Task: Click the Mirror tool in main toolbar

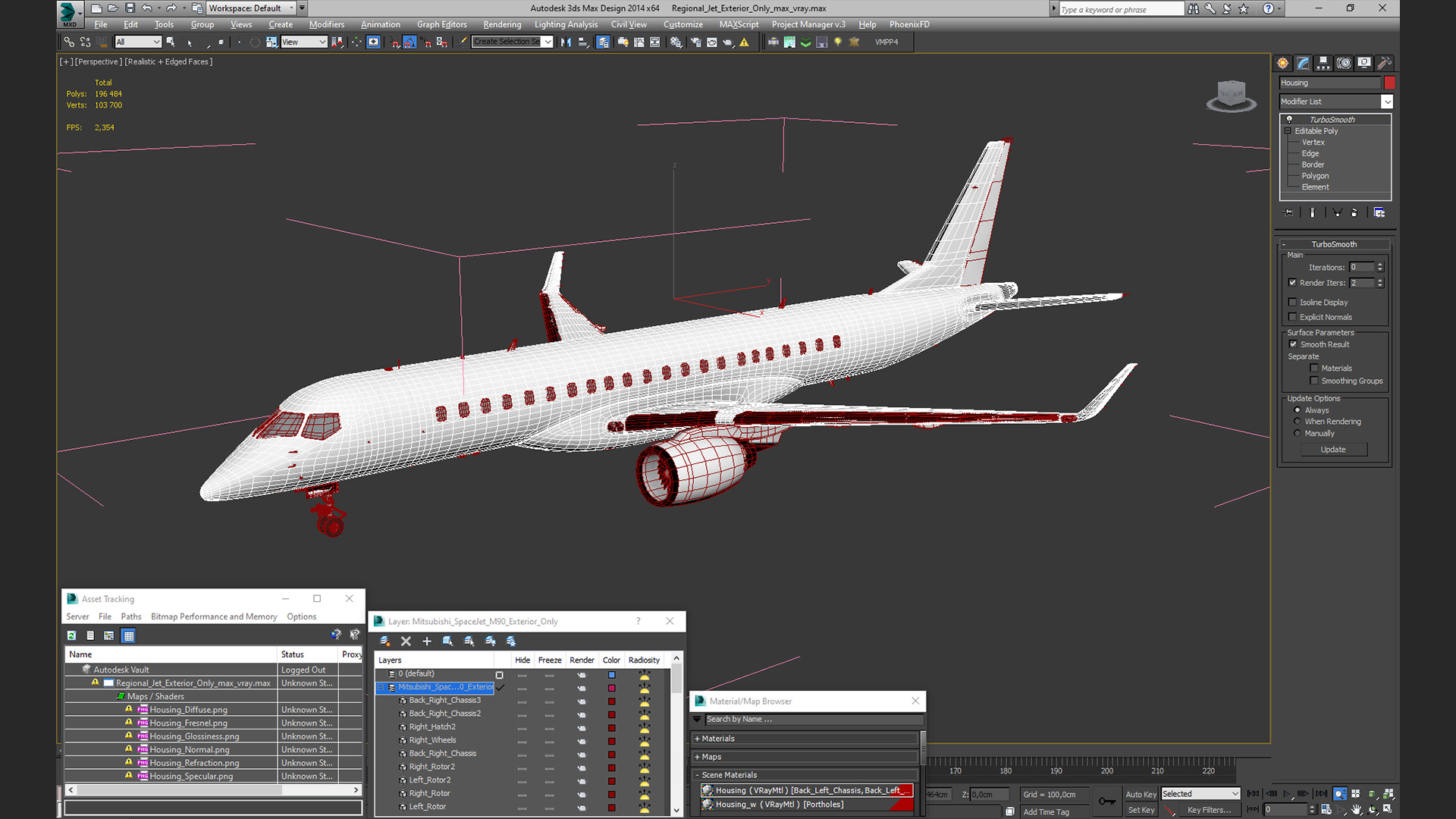Action: [566, 42]
